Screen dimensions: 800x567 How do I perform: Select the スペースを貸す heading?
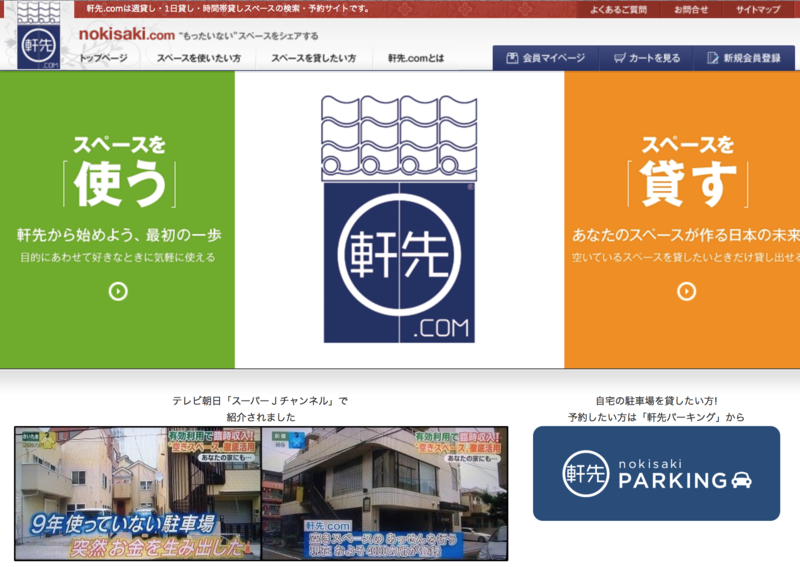(x=688, y=171)
